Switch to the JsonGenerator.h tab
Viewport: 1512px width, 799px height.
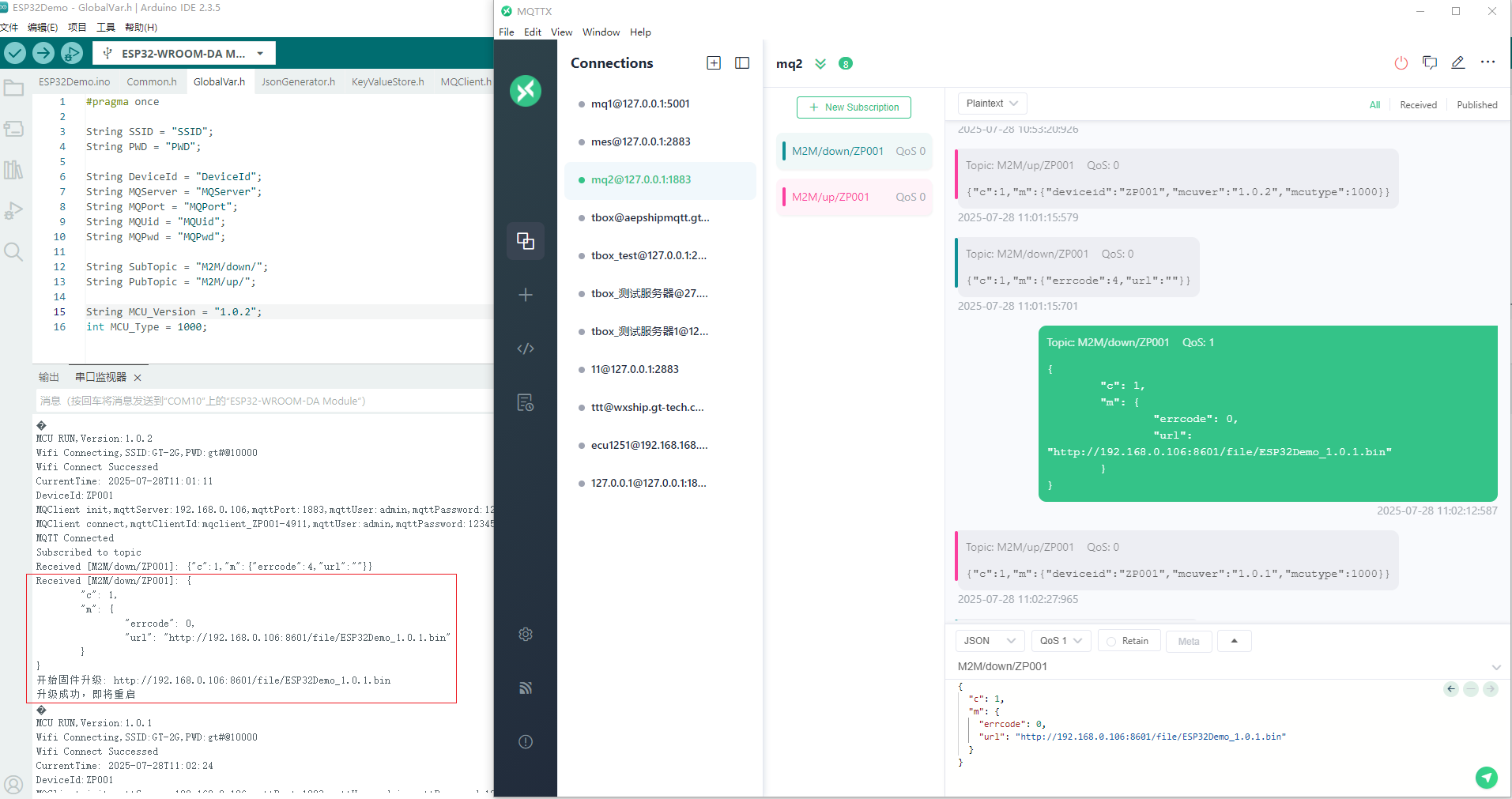(298, 81)
